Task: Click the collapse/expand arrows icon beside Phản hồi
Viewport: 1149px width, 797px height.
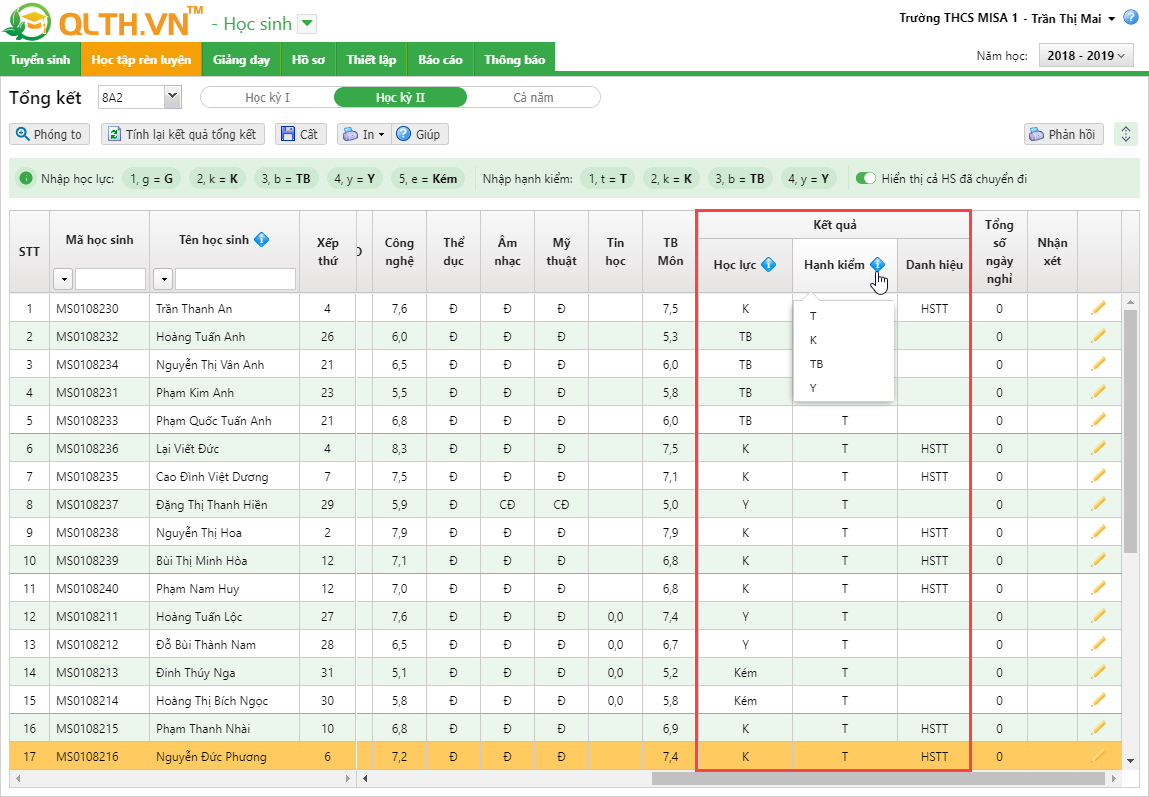Action: (1126, 134)
